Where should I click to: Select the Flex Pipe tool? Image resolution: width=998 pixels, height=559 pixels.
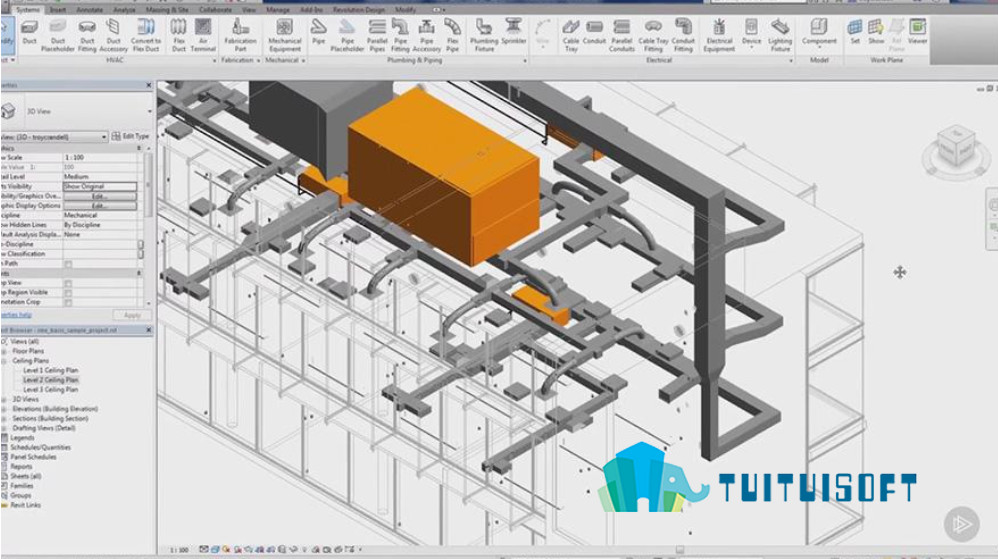coord(453,35)
